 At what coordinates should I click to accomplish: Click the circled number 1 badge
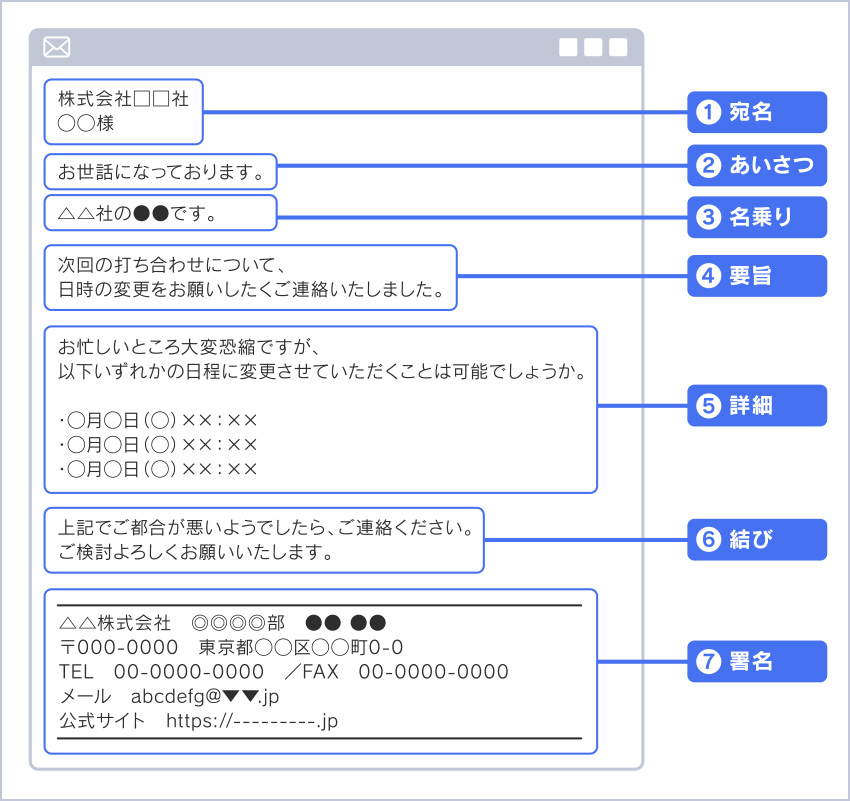pos(708,113)
